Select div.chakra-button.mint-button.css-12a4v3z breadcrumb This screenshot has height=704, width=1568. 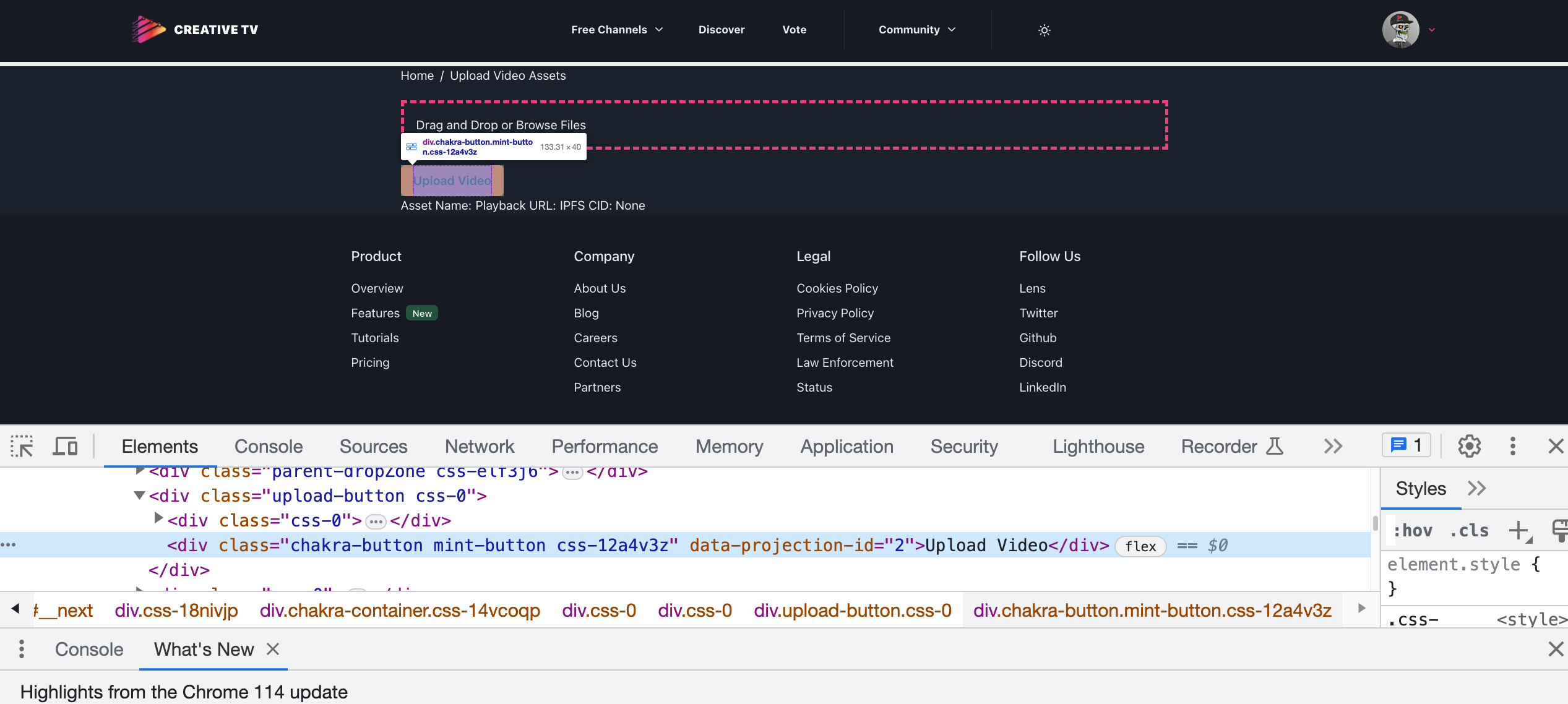coord(1152,611)
